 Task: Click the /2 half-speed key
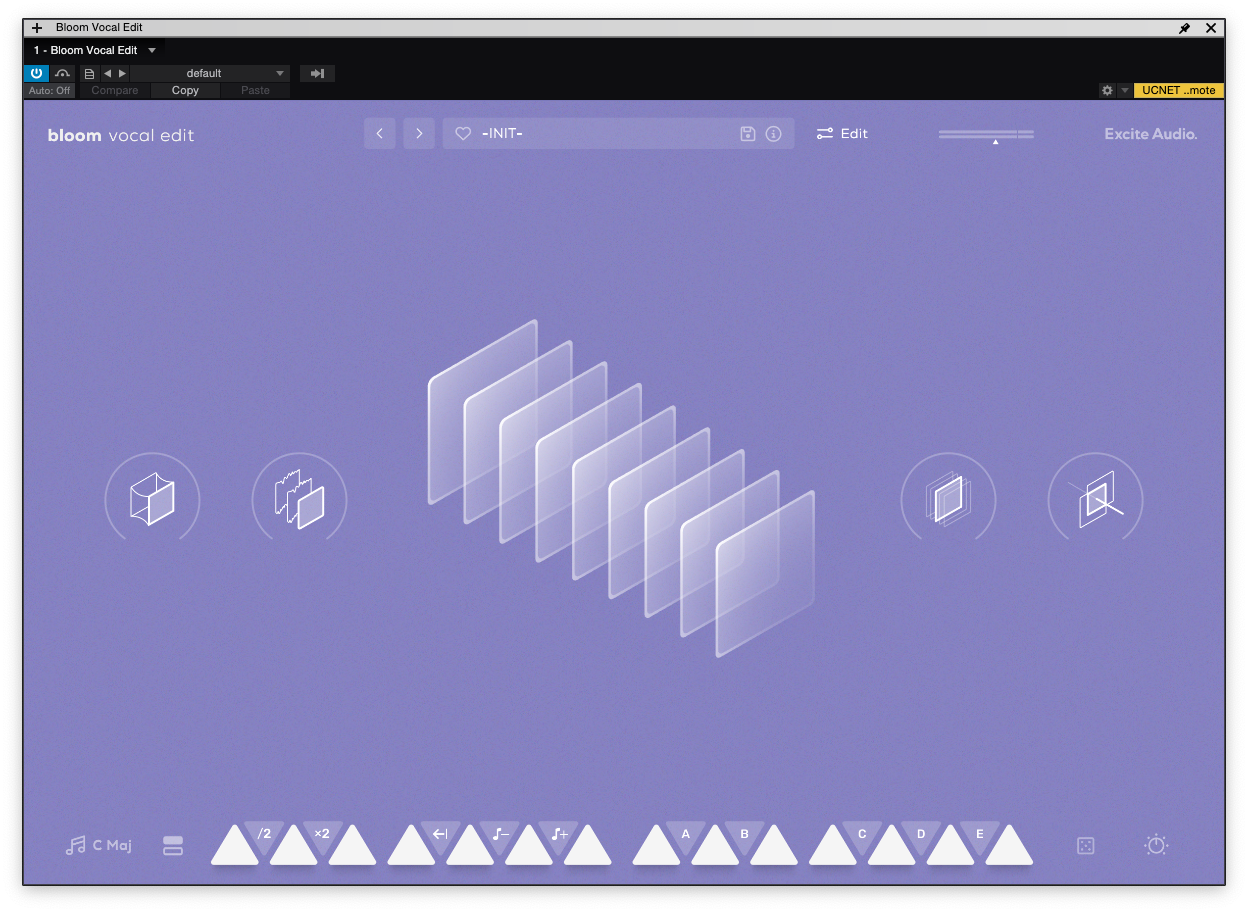point(264,834)
